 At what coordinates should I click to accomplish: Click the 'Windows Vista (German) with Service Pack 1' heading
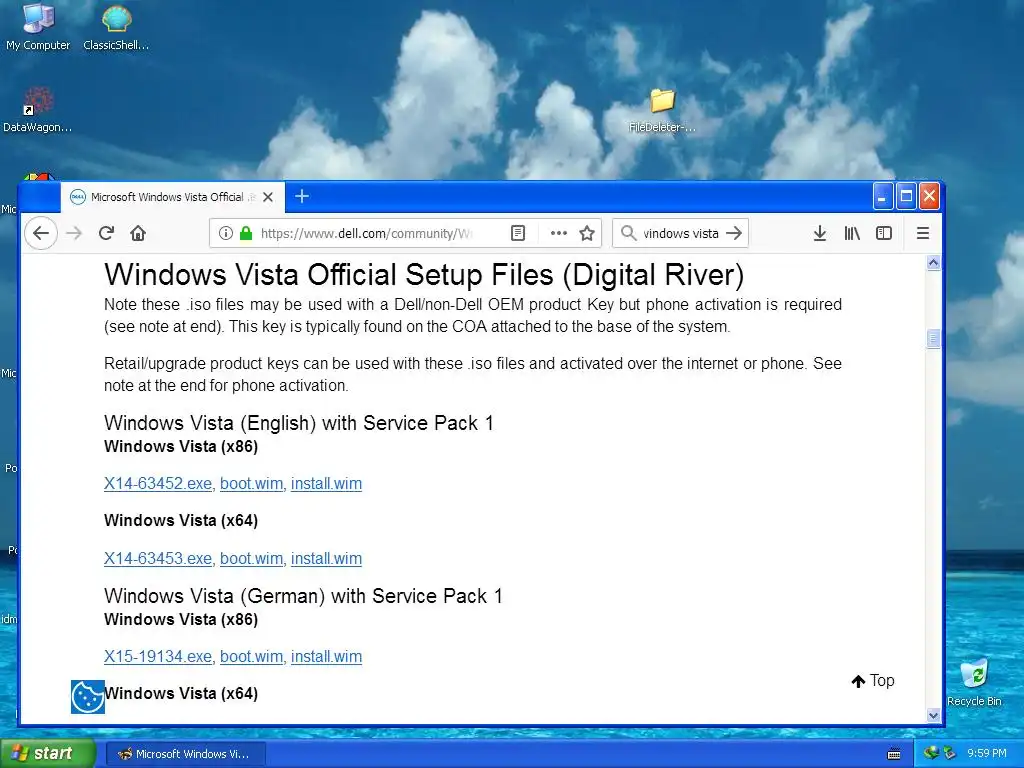(x=304, y=596)
